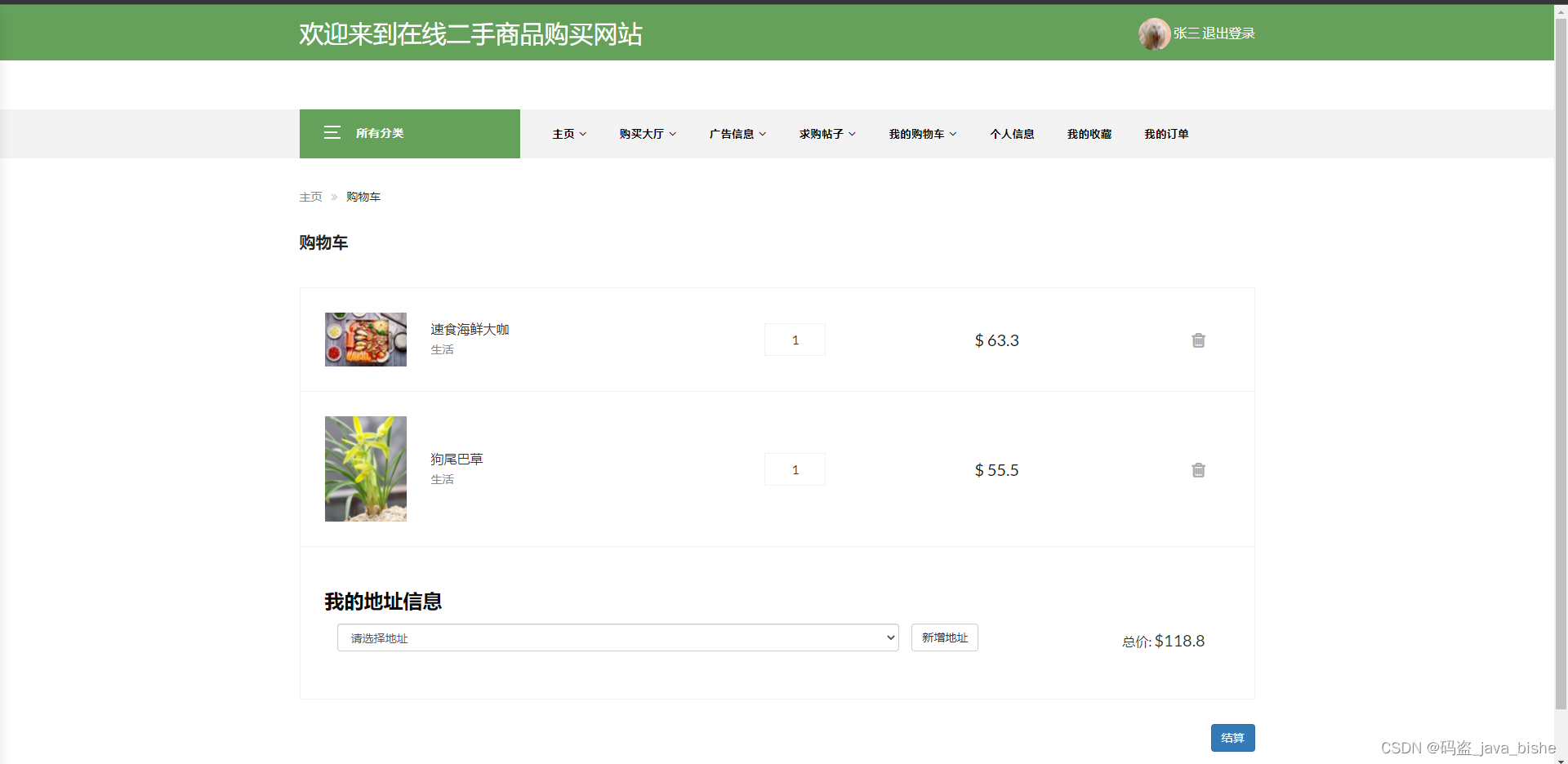The width and height of the screenshot is (1568, 764).
Task: Click the 主页 breadcrumb link
Action: (x=310, y=197)
